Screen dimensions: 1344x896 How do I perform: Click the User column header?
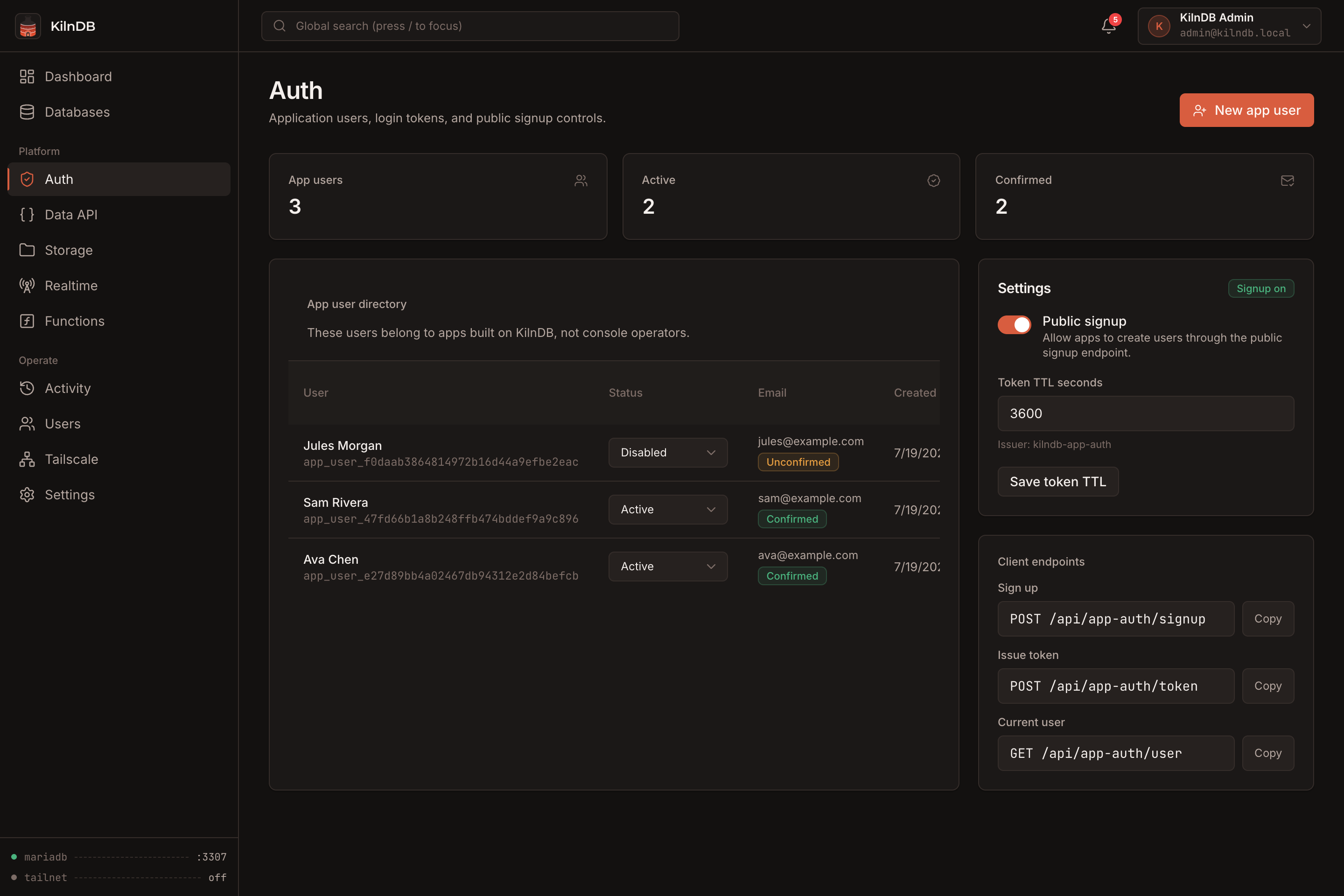pyautogui.click(x=315, y=392)
